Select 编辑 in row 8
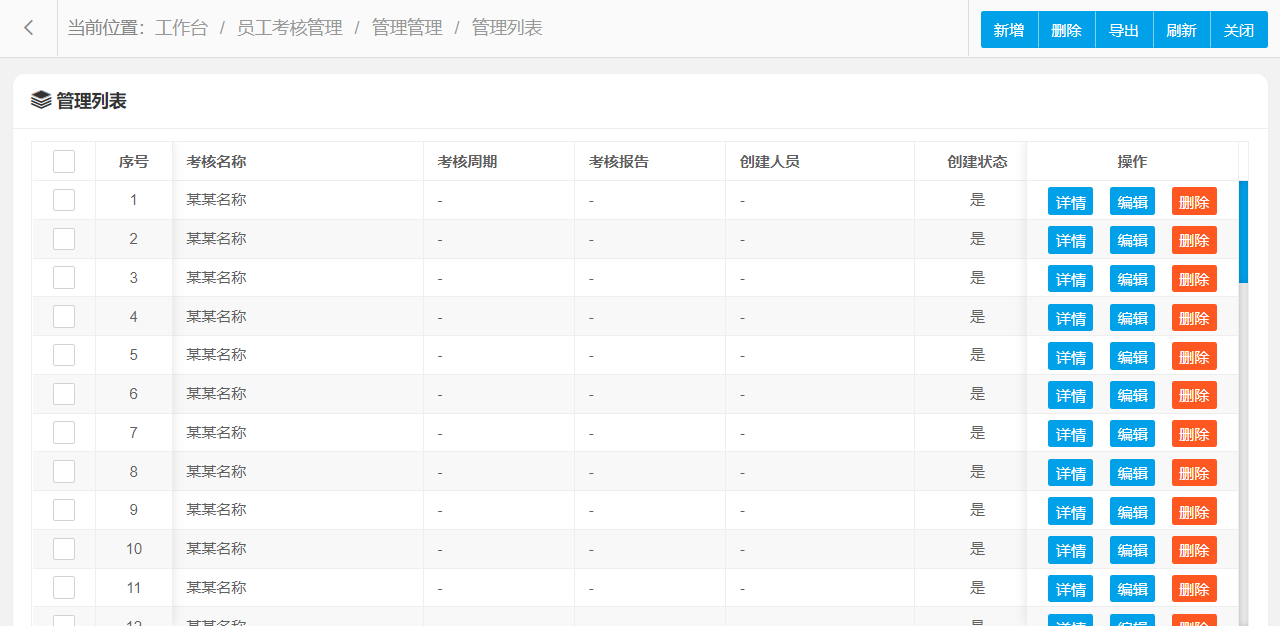Viewport: 1280px width, 626px height. (x=1132, y=473)
